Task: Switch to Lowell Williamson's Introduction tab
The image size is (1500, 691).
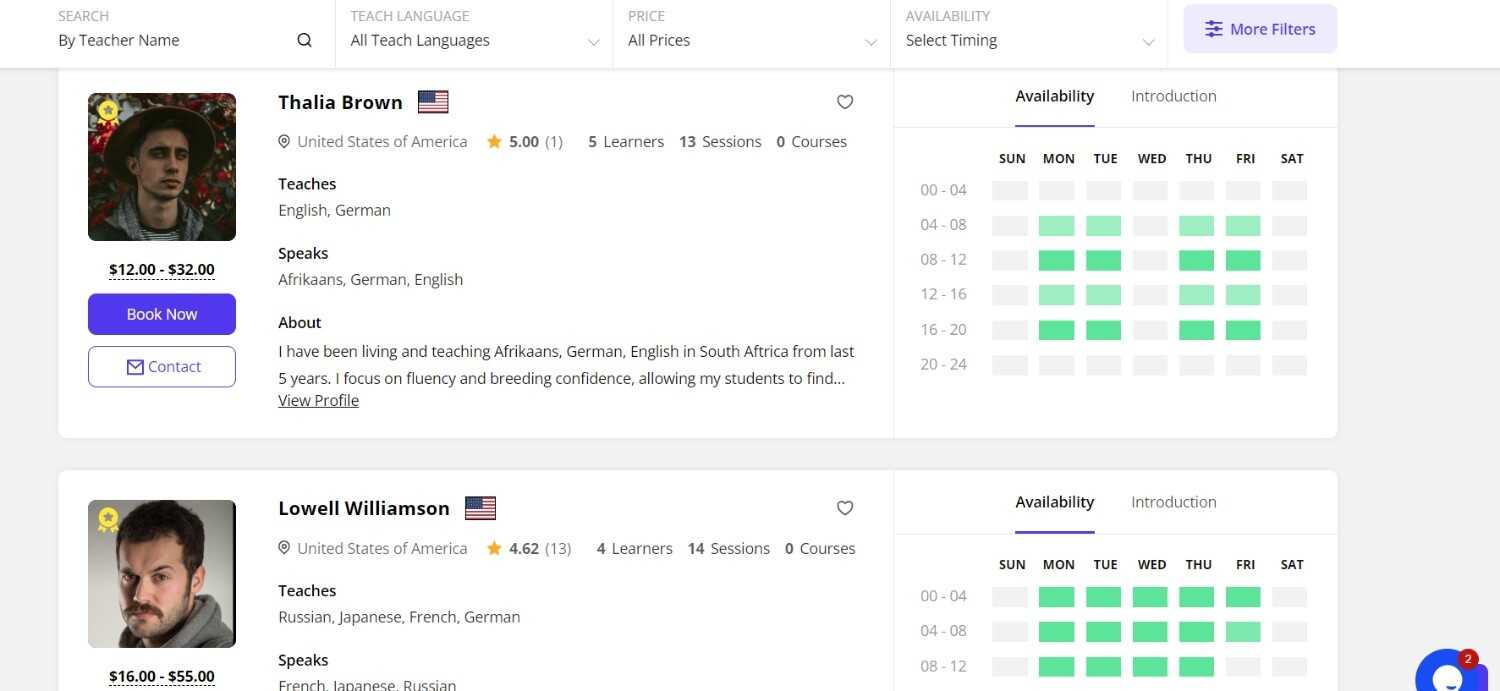Action: [x=1174, y=502]
